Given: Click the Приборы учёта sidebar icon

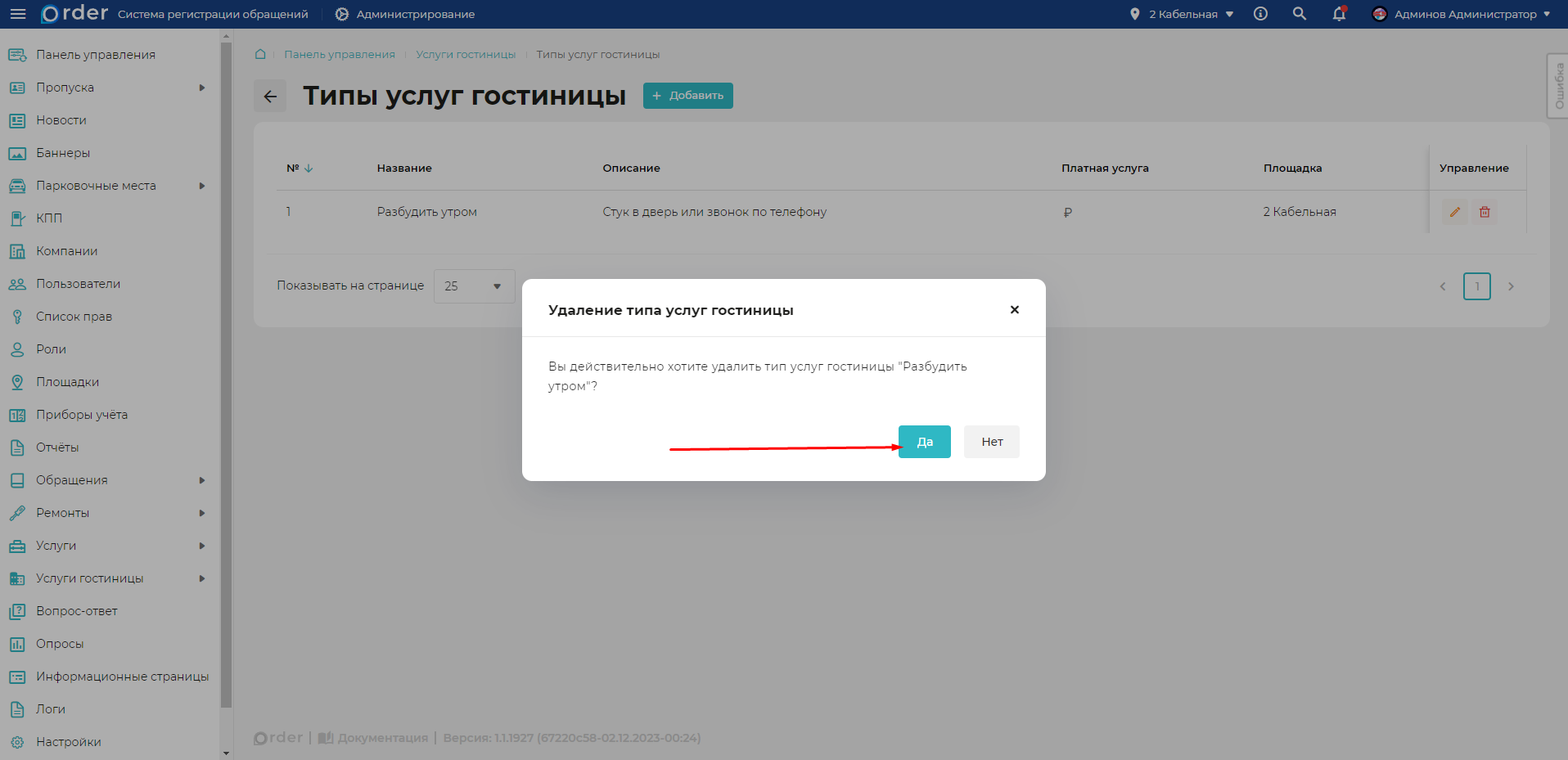Looking at the screenshot, I should (17, 415).
